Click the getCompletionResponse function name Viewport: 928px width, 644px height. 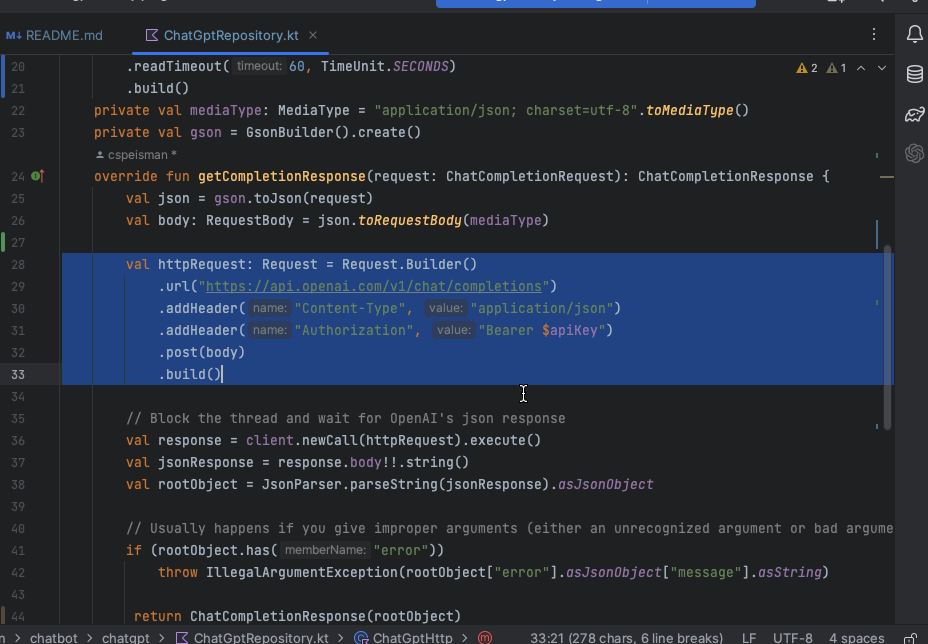click(282, 176)
